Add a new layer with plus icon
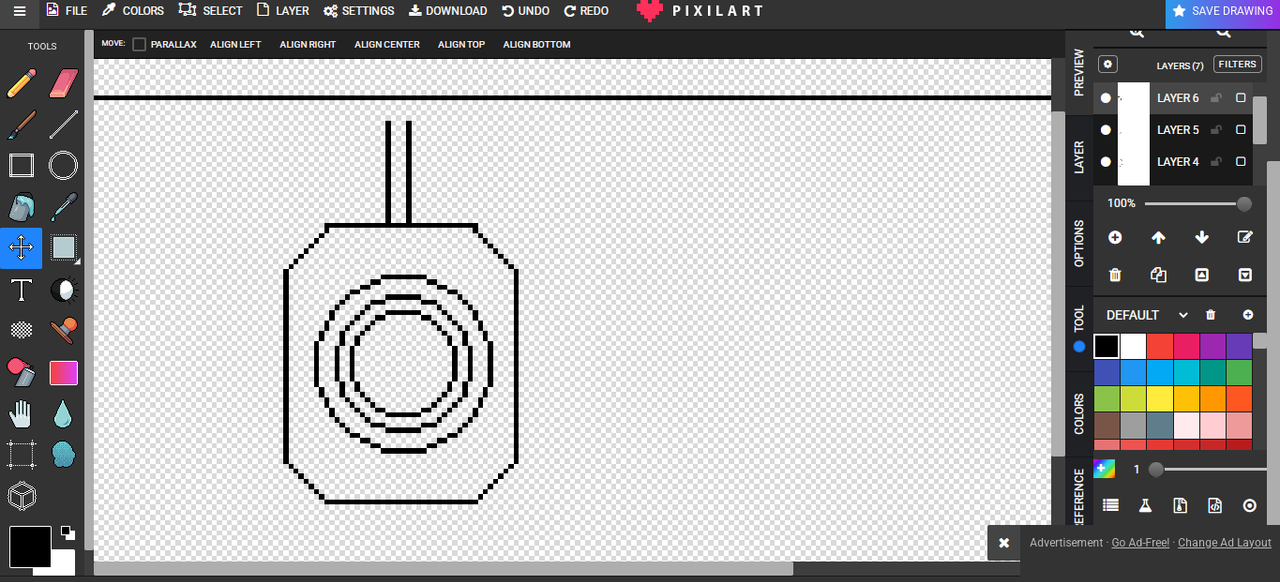The width and height of the screenshot is (1280, 582). click(1115, 237)
